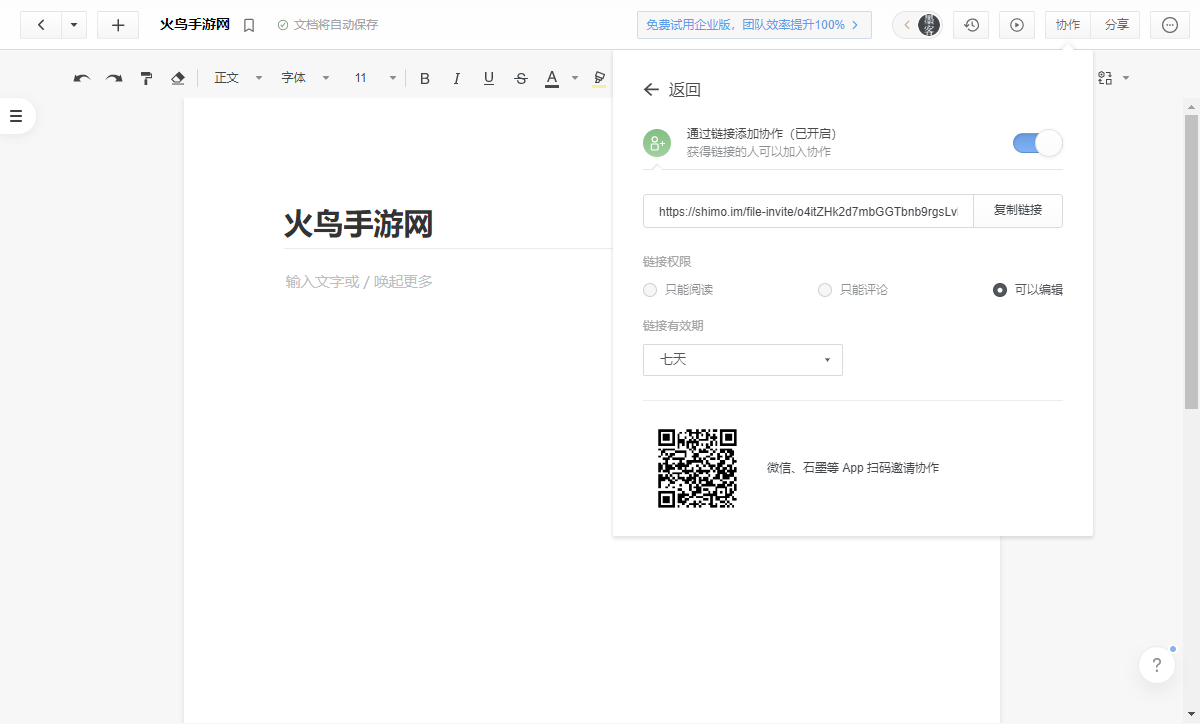The height and width of the screenshot is (724, 1200).
Task: Open the insert component icon in toolbar
Action: [x=1105, y=78]
